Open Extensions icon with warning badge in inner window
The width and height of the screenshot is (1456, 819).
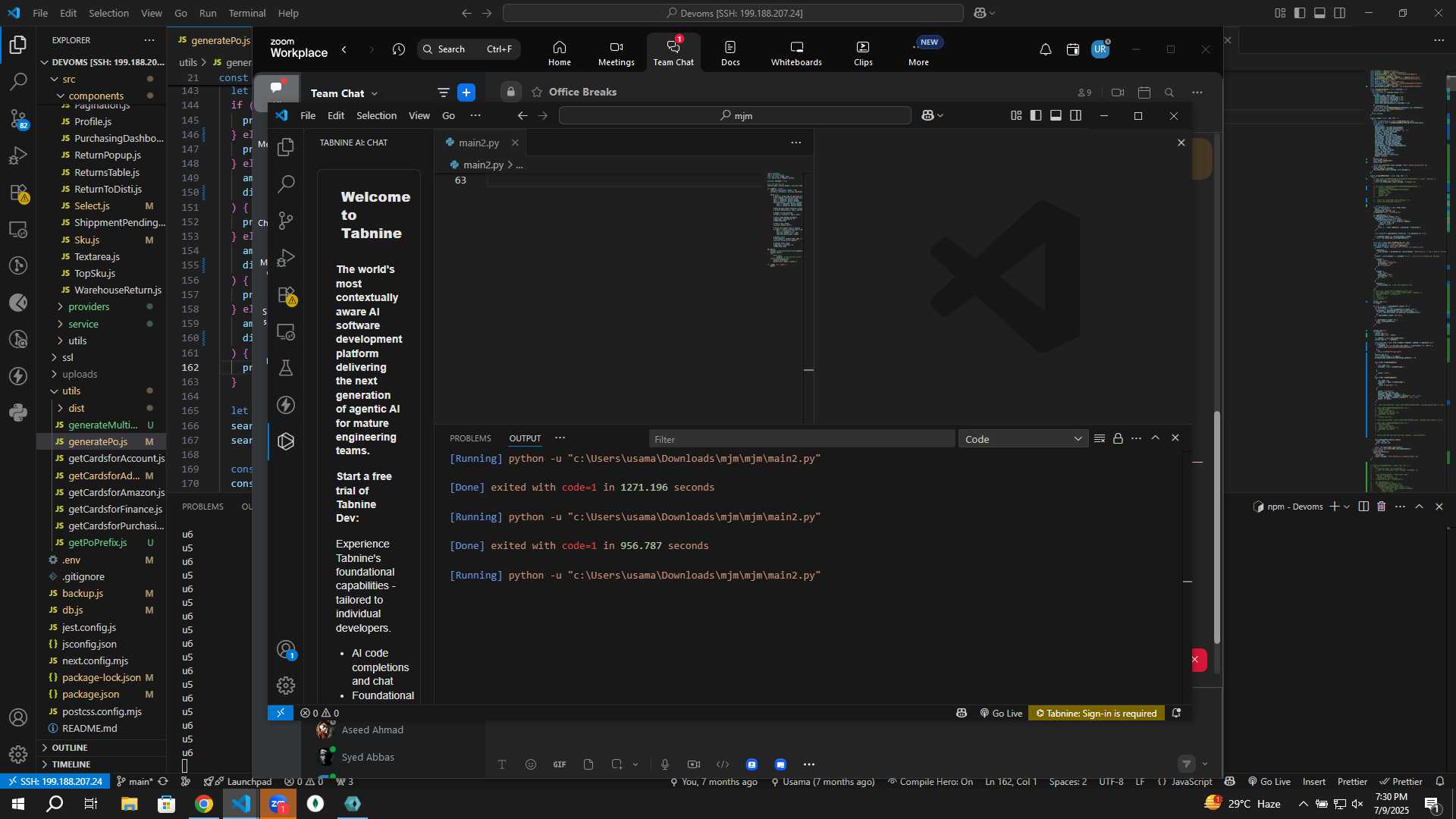click(x=286, y=295)
